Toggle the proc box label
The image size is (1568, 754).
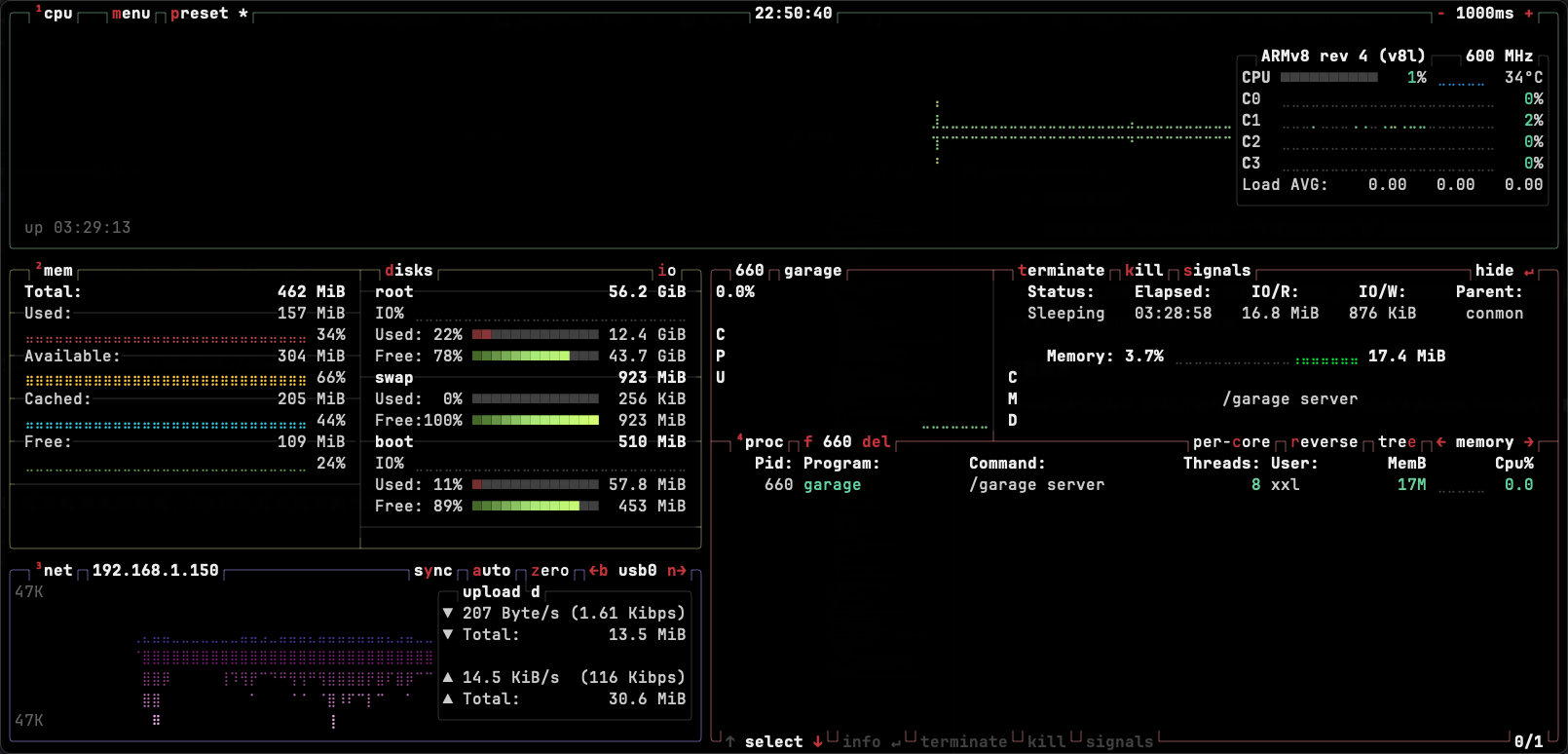(x=761, y=442)
